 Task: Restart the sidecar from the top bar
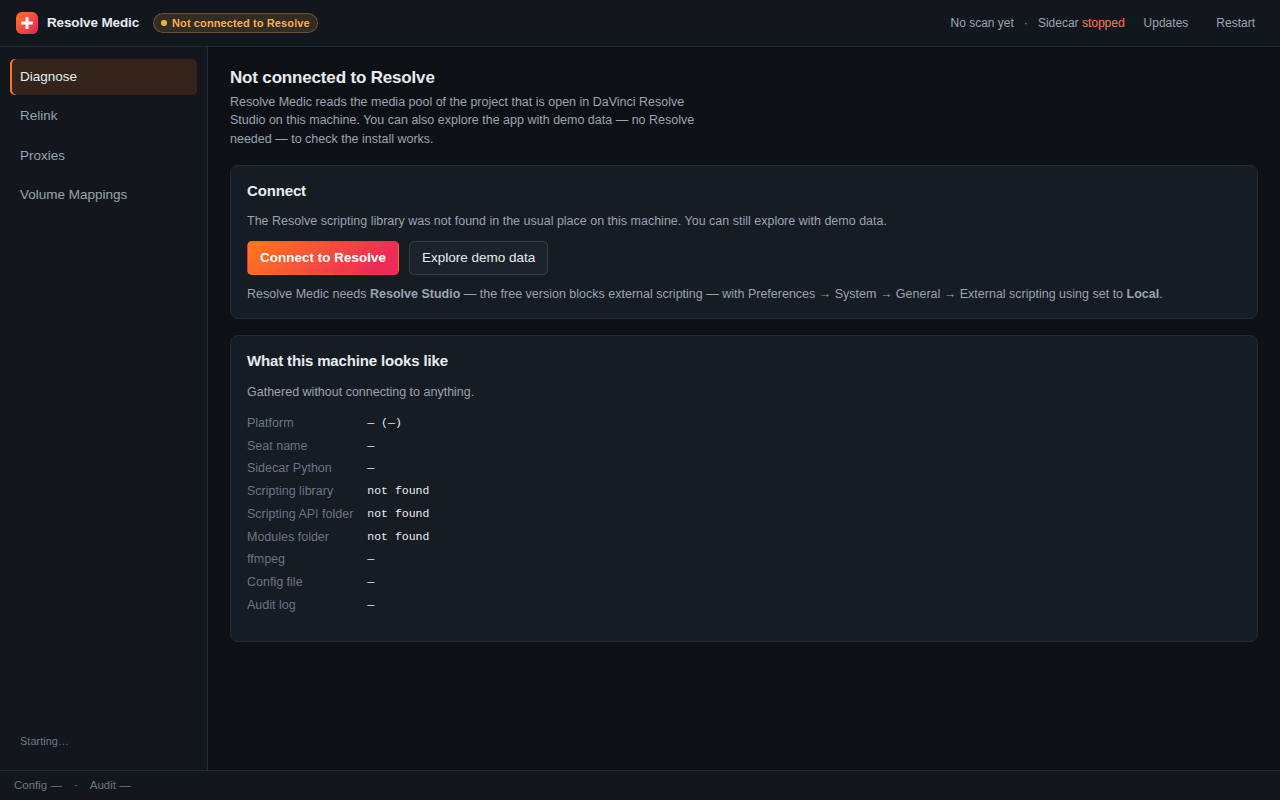click(1235, 23)
